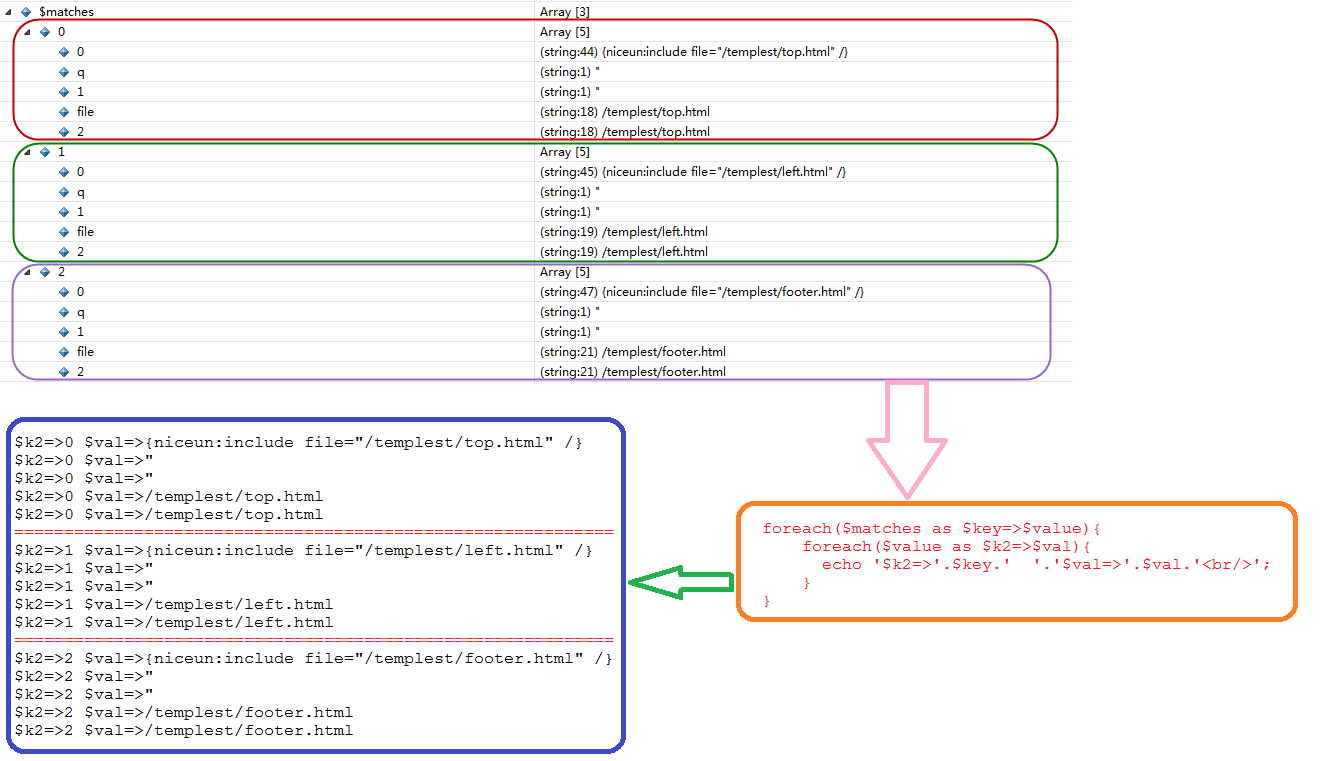Select the '(string:1) "' value of q in sub-array 1
The image size is (1323, 761).
570,192
